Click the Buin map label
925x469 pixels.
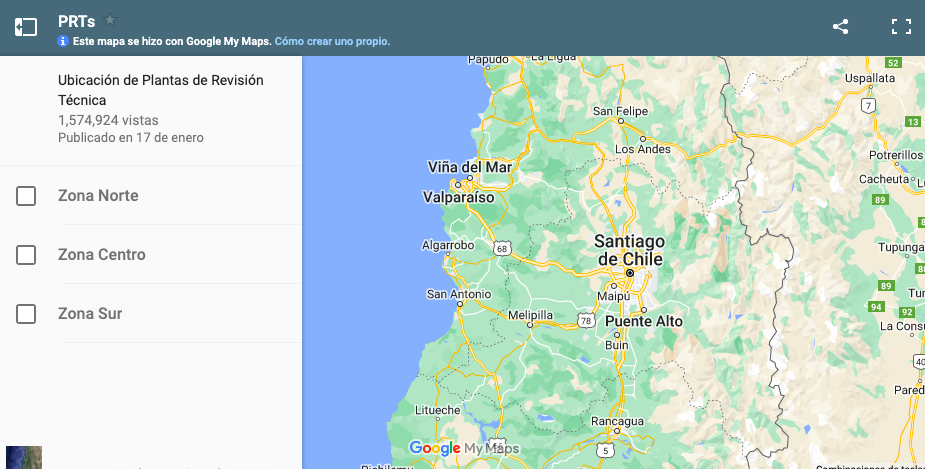616,345
